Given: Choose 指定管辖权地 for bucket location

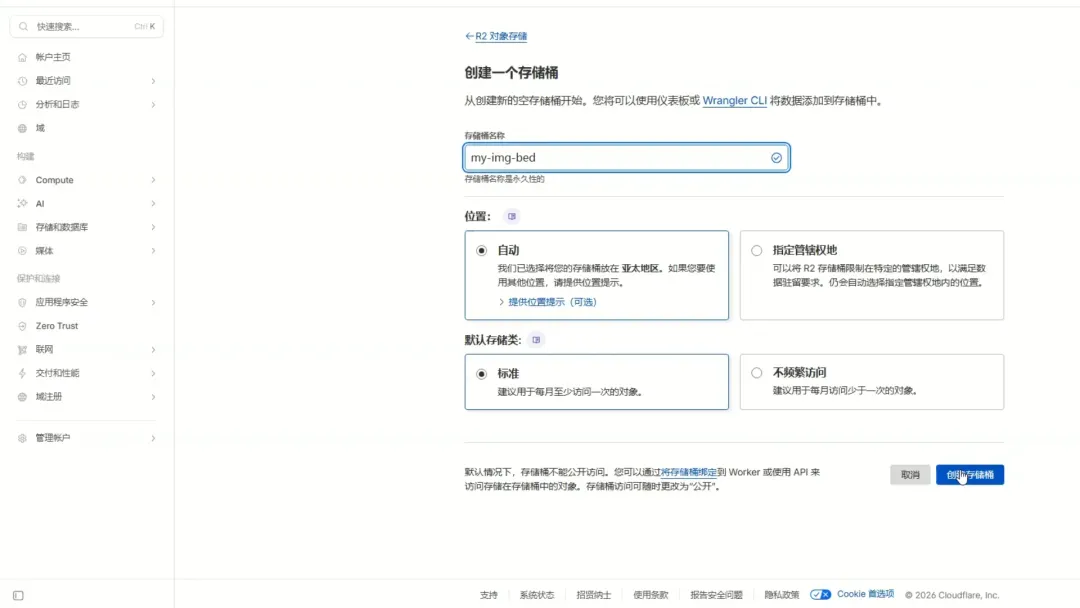Looking at the screenshot, I should coord(757,250).
